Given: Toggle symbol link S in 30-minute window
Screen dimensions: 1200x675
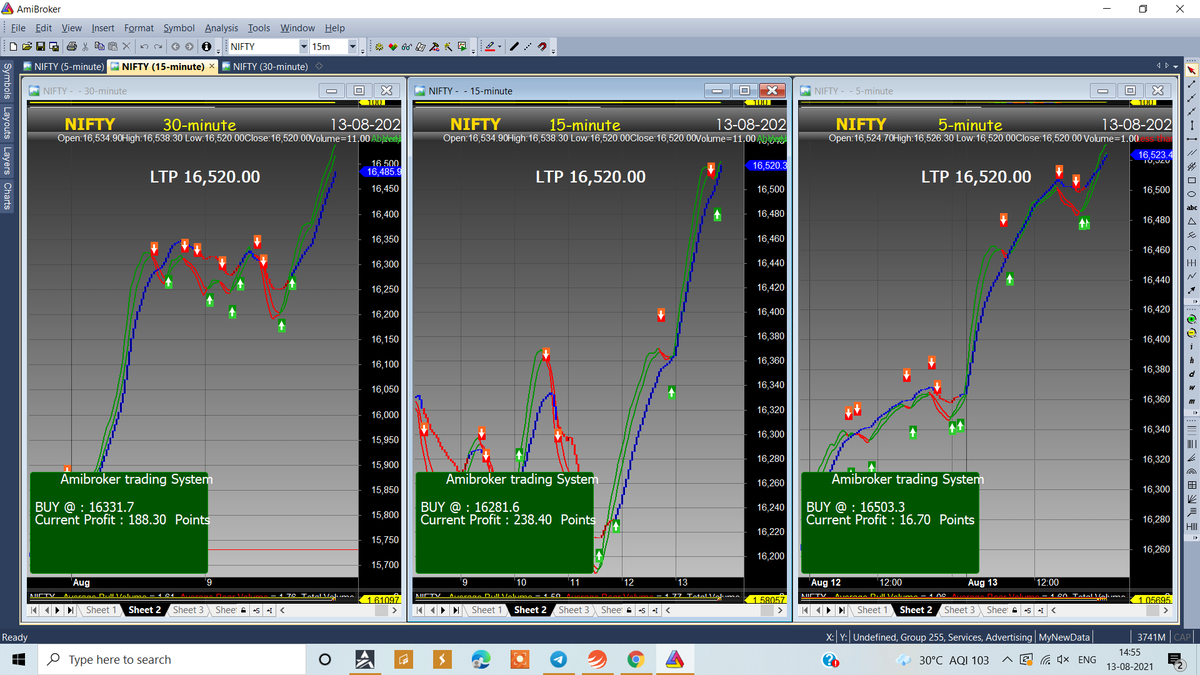Looking at the screenshot, I should click(257, 610).
